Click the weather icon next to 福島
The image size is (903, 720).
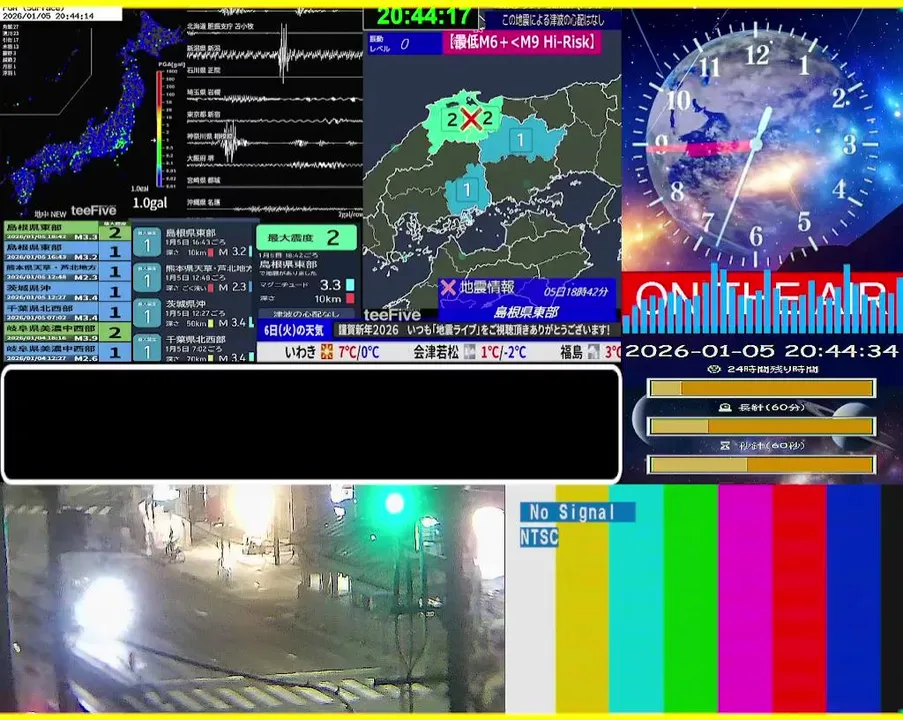593,351
